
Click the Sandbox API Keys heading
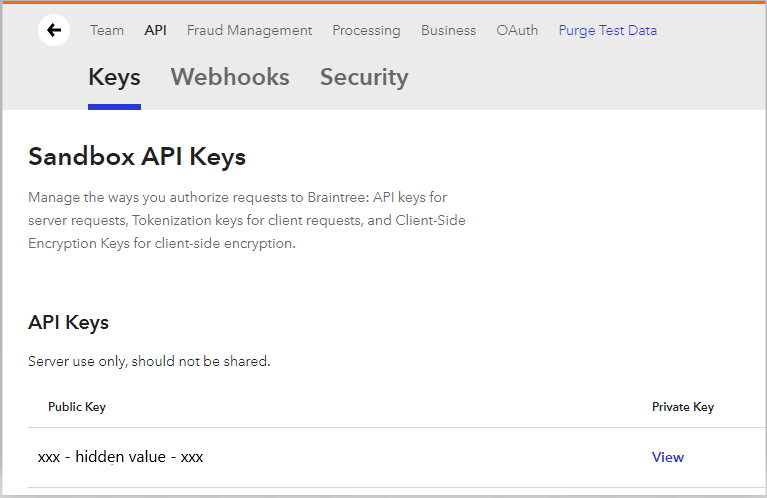[x=137, y=157]
